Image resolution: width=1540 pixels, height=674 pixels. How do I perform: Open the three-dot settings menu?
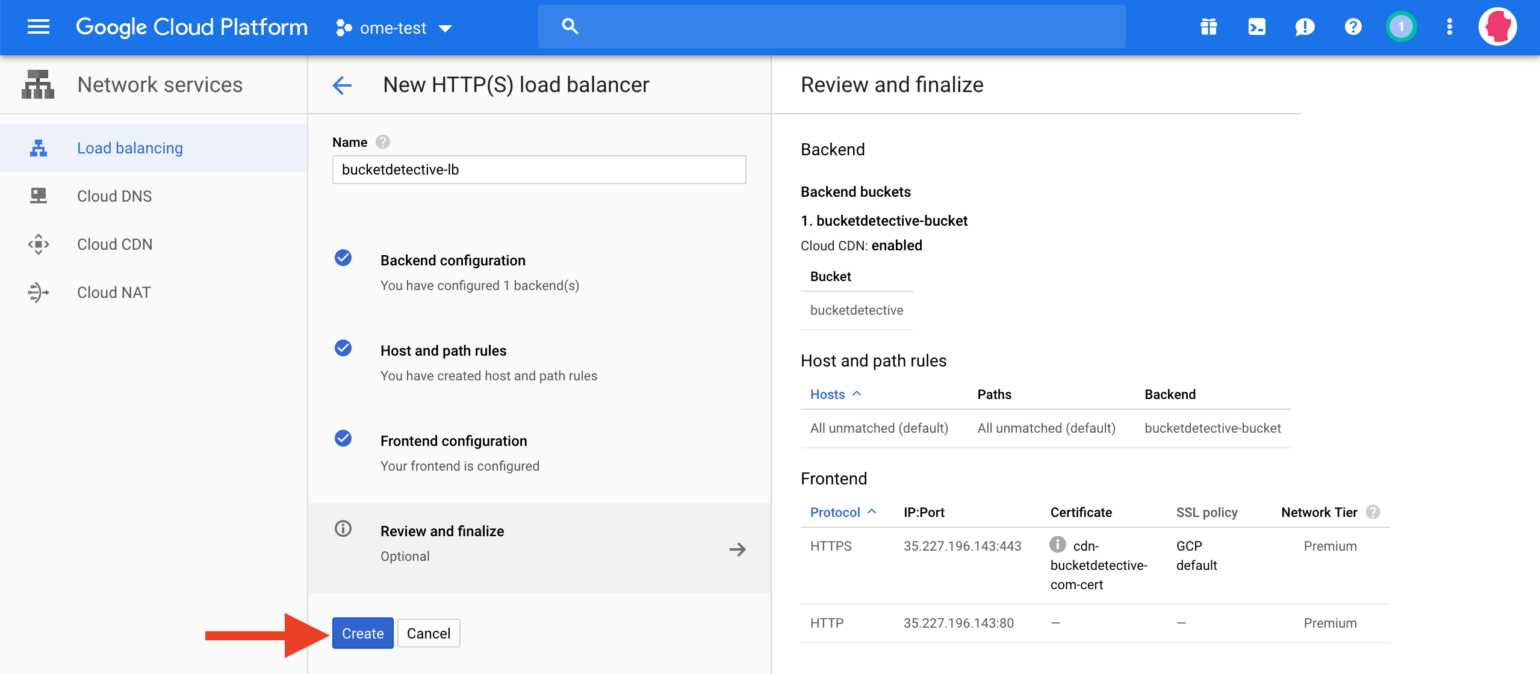click(1449, 27)
